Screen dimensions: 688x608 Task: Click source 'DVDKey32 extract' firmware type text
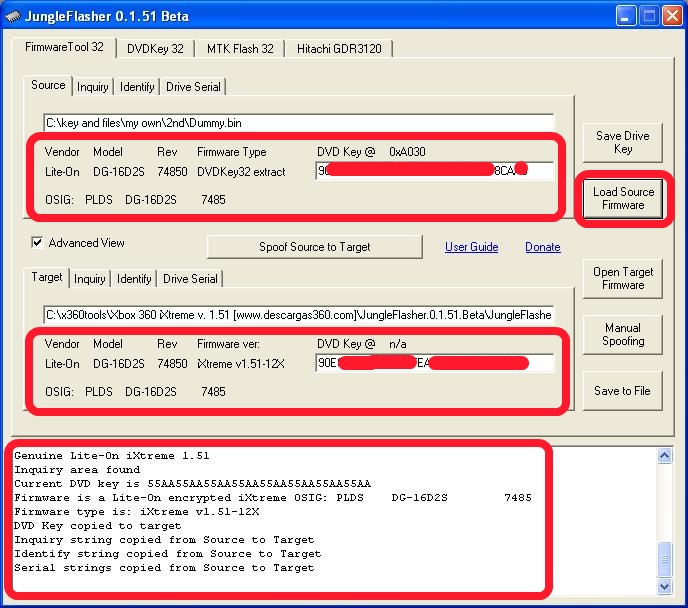pos(241,172)
